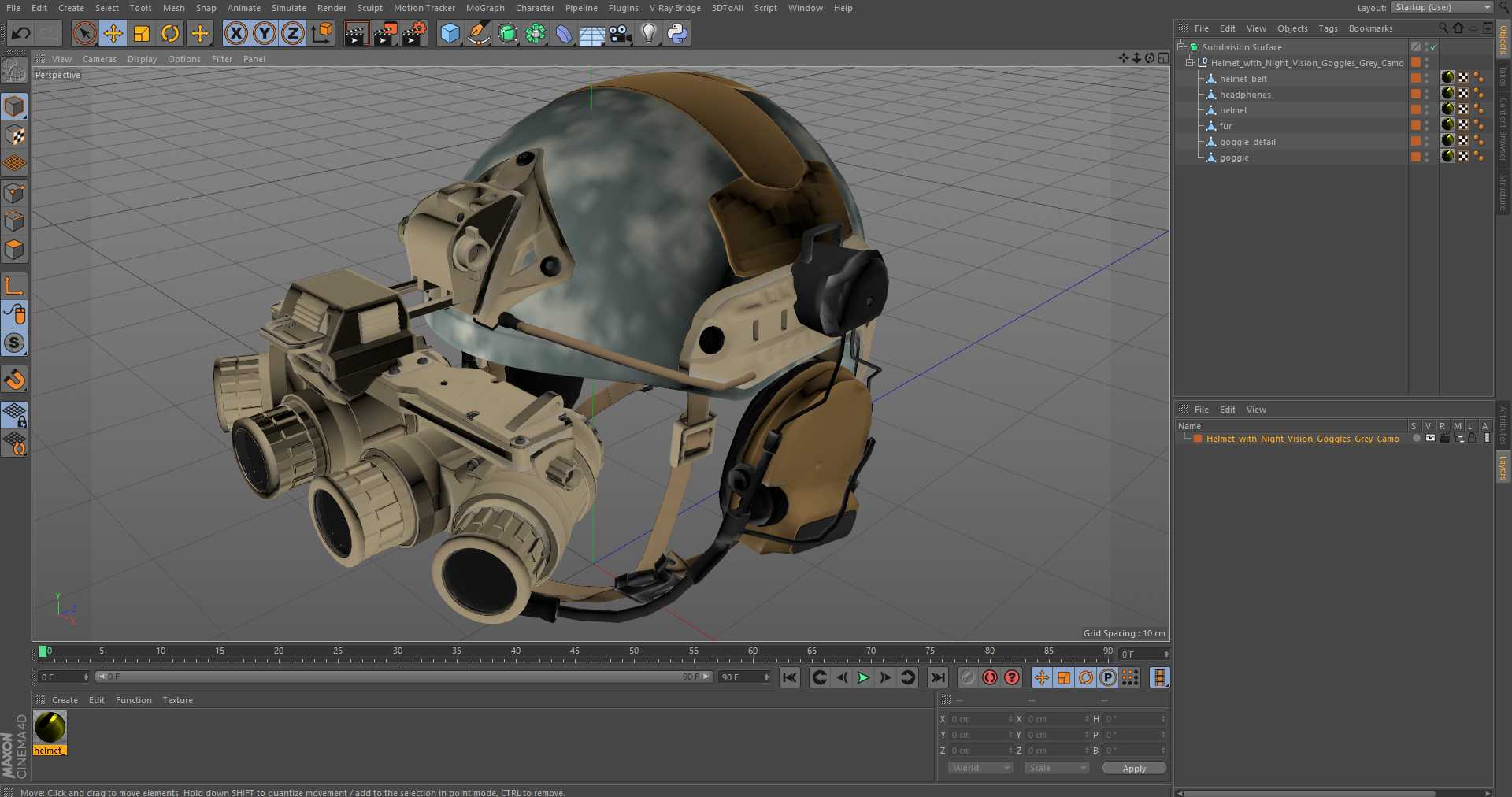Viewport: 1512px width, 797px height.
Task: Open the Python script icon
Action: pyautogui.click(x=677, y=33)
